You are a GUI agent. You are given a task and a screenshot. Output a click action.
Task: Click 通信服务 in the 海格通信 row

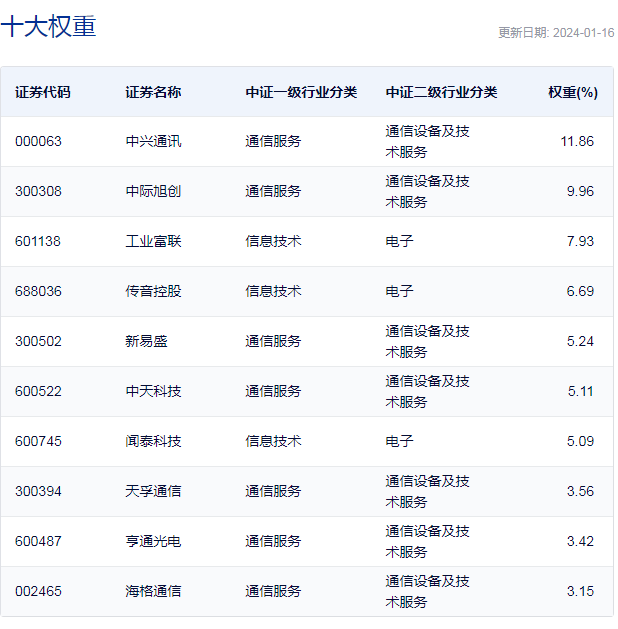click(273, 591)
